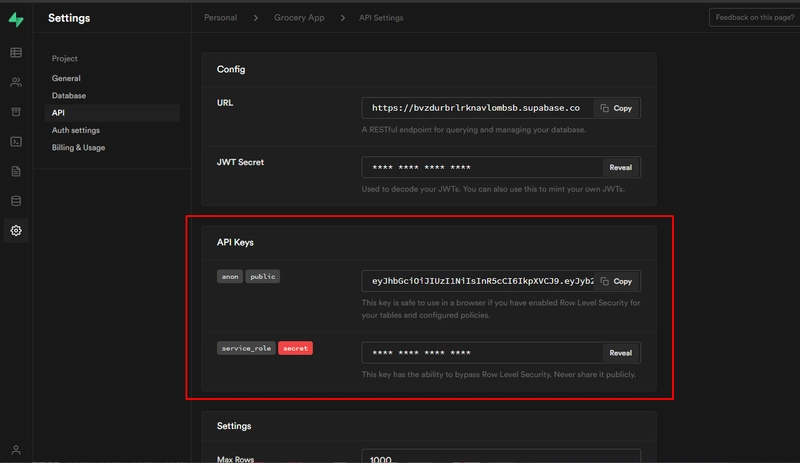Click the Max Rows input field

coord(501,456)
